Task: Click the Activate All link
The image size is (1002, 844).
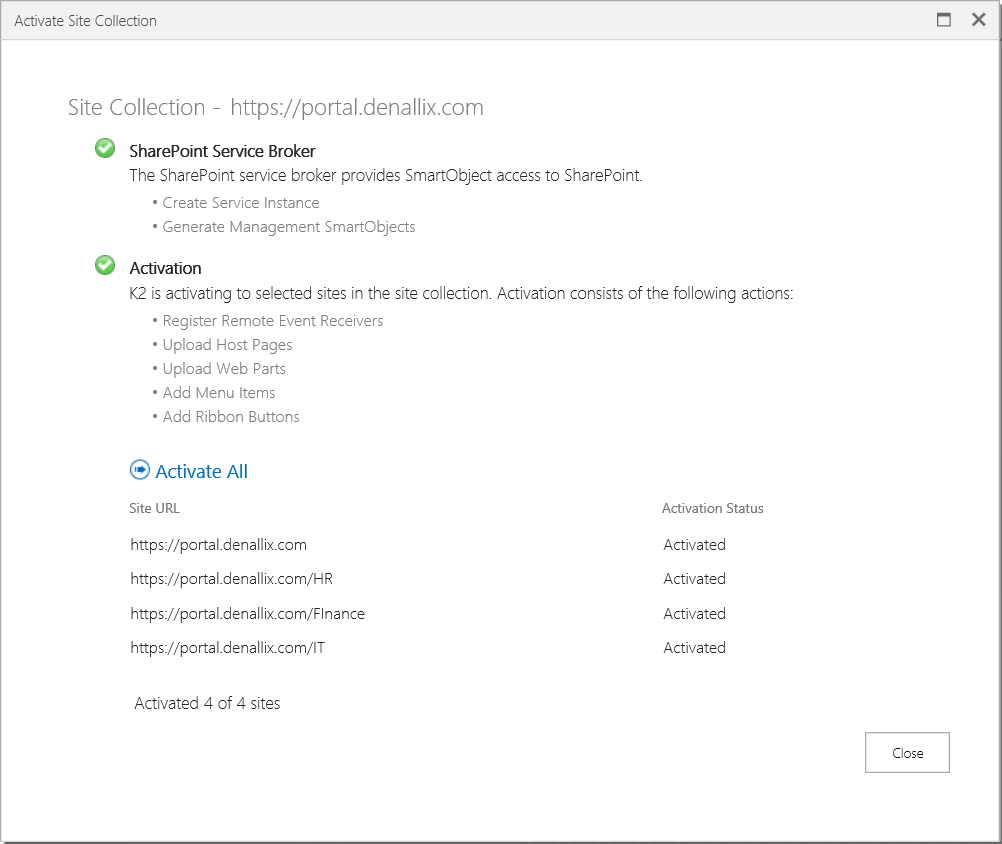Action: pos(202,472)
